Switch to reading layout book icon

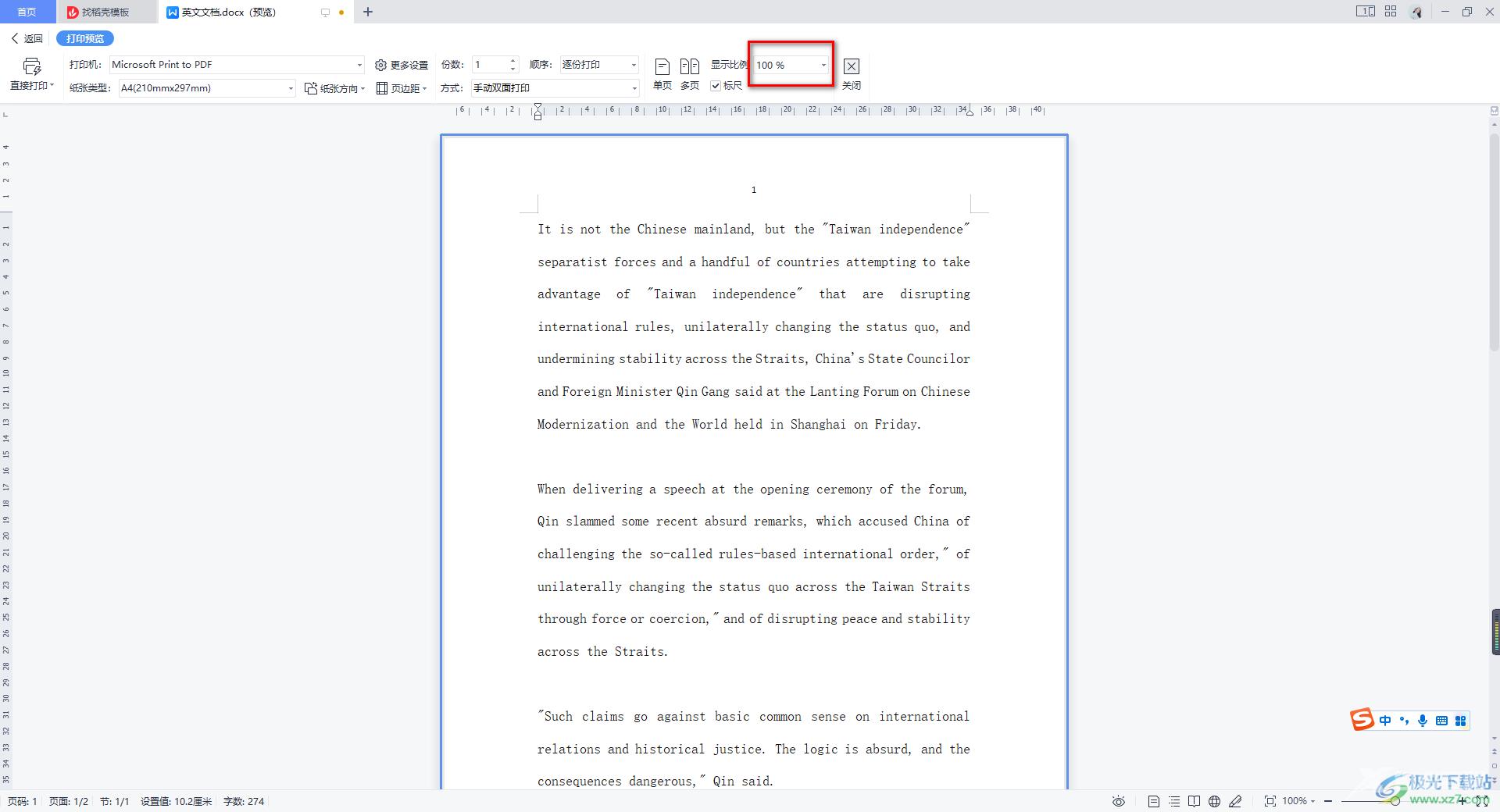tap(1194, 801)
